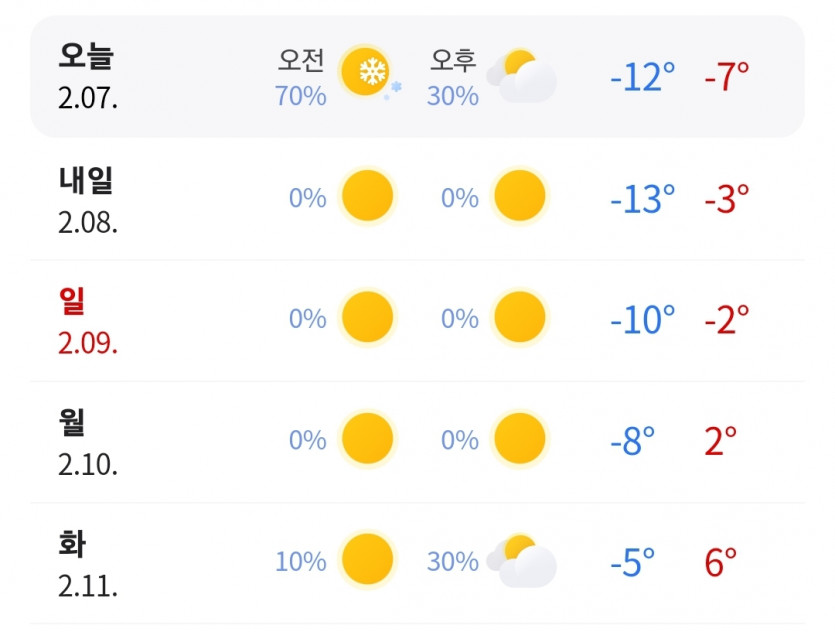Click tomorrow's morning sunny icon

(x=367, y=195)
